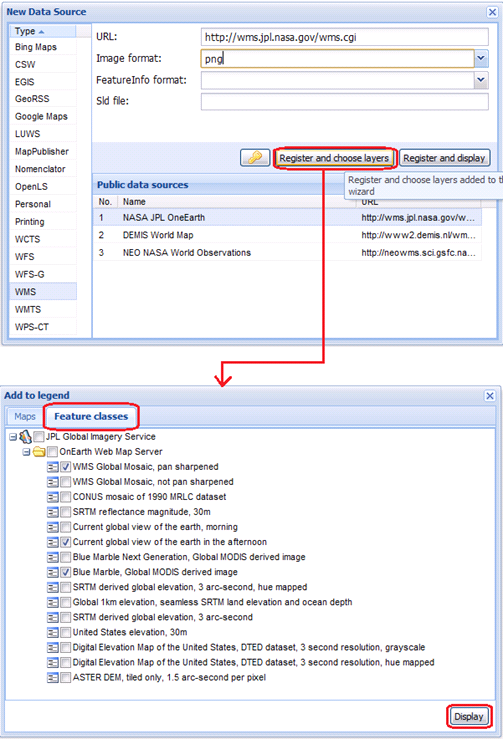Click layer icon beside United States elevation, 30m
The image size is (503, 739).
(x=53, y=632)
